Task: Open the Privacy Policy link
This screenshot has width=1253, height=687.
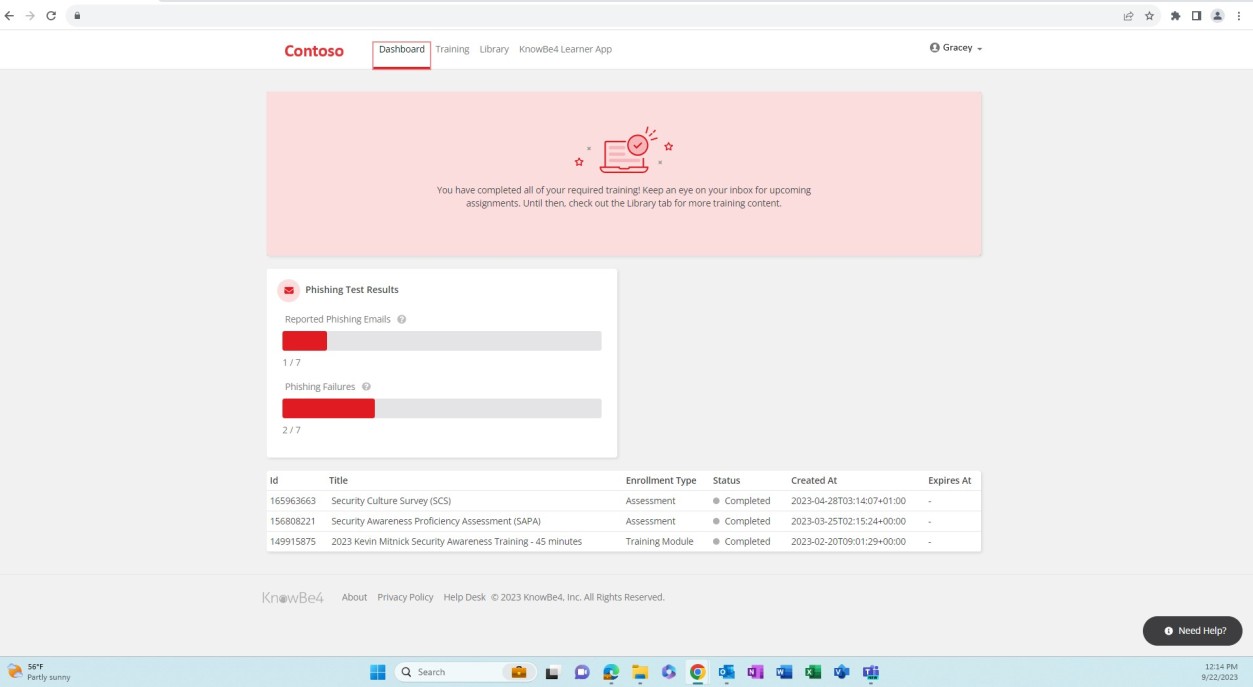Action: click(x=405, y=597)
